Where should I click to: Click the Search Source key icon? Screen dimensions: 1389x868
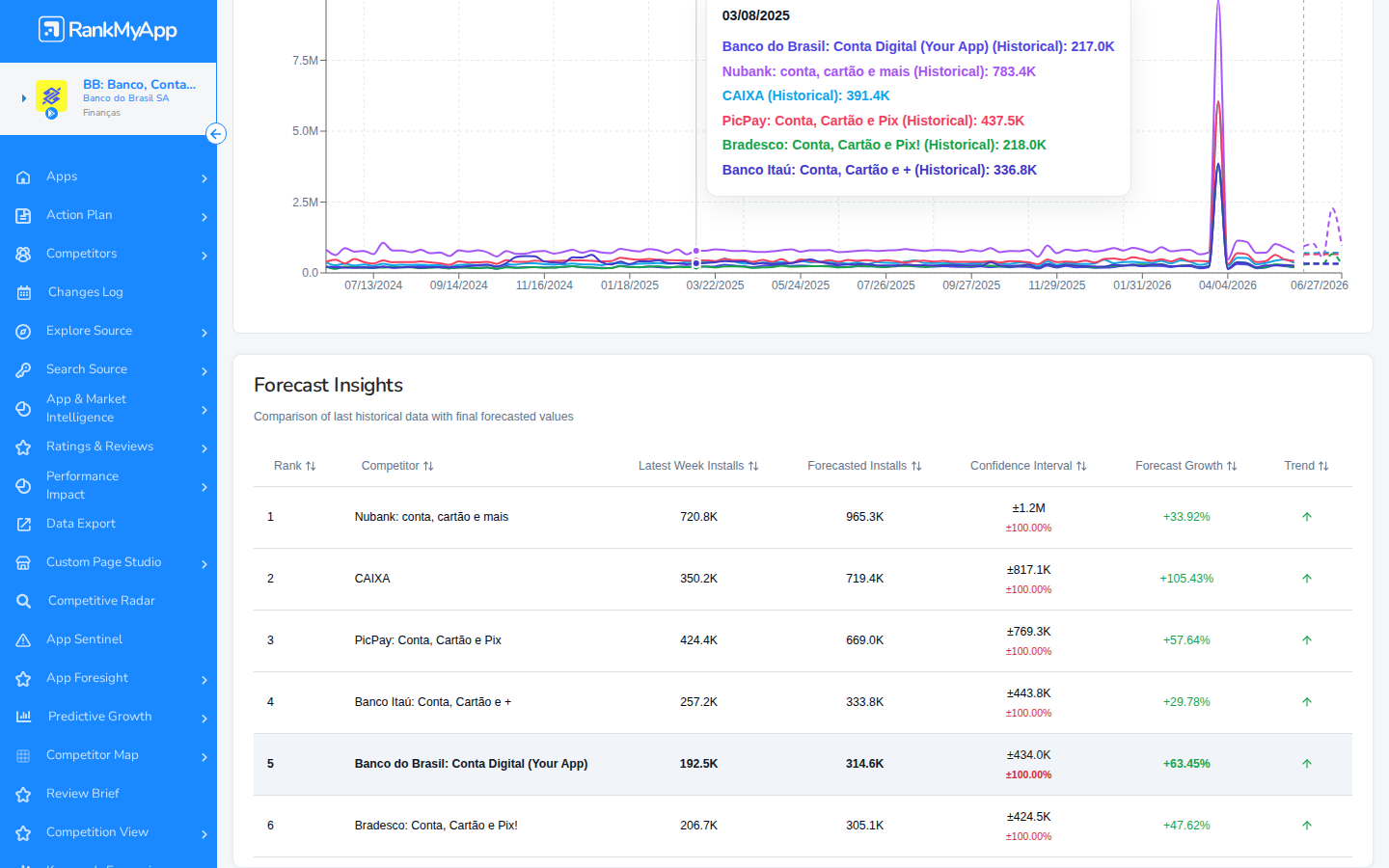click(23, 370)
